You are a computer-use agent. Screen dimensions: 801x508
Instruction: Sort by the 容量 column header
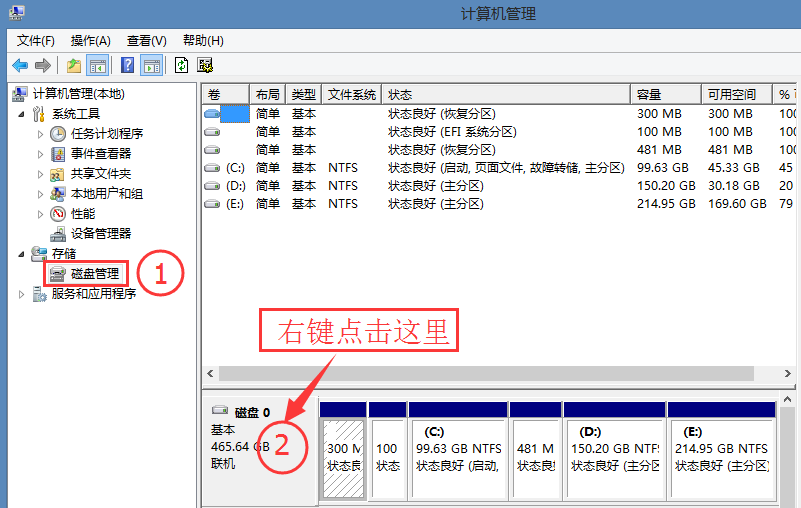pos(649,94)
